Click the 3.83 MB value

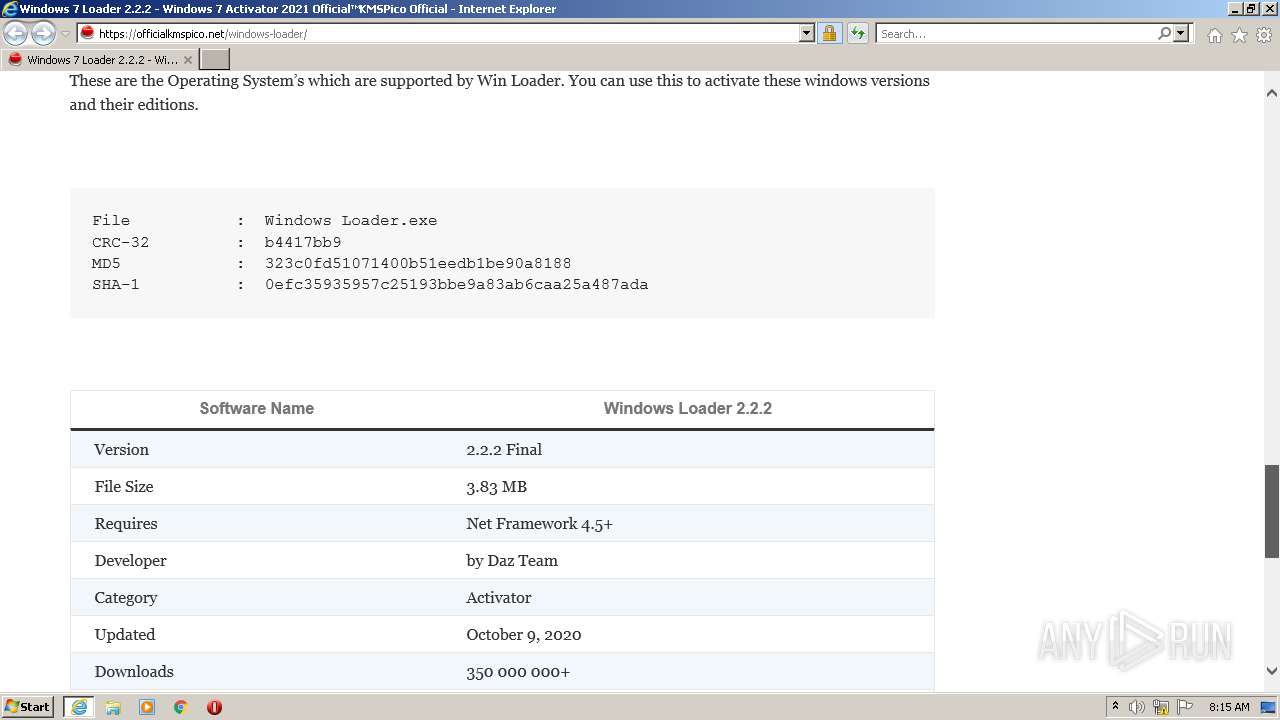click(496, 486)
